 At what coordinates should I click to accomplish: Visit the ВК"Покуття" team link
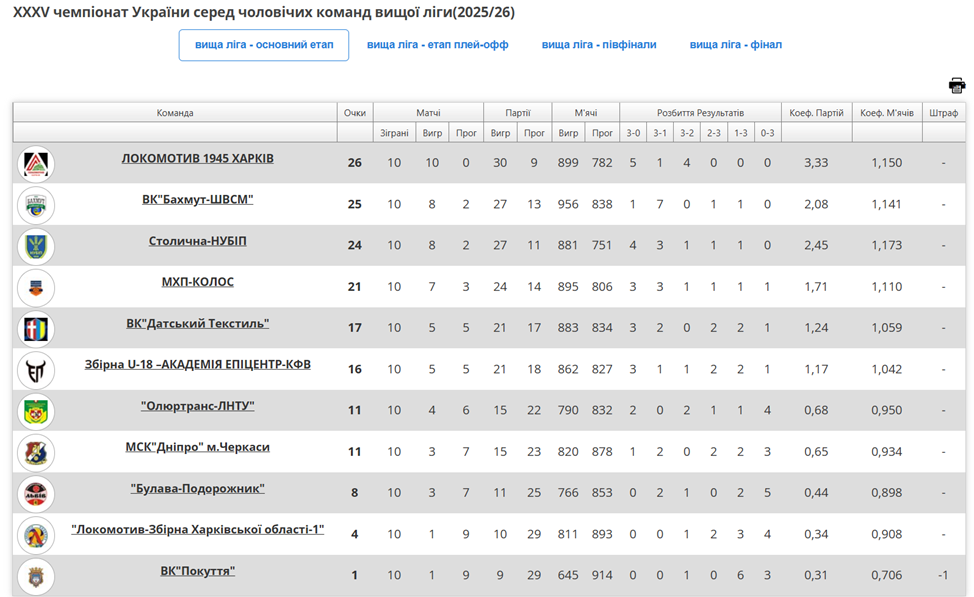(198, 571)
